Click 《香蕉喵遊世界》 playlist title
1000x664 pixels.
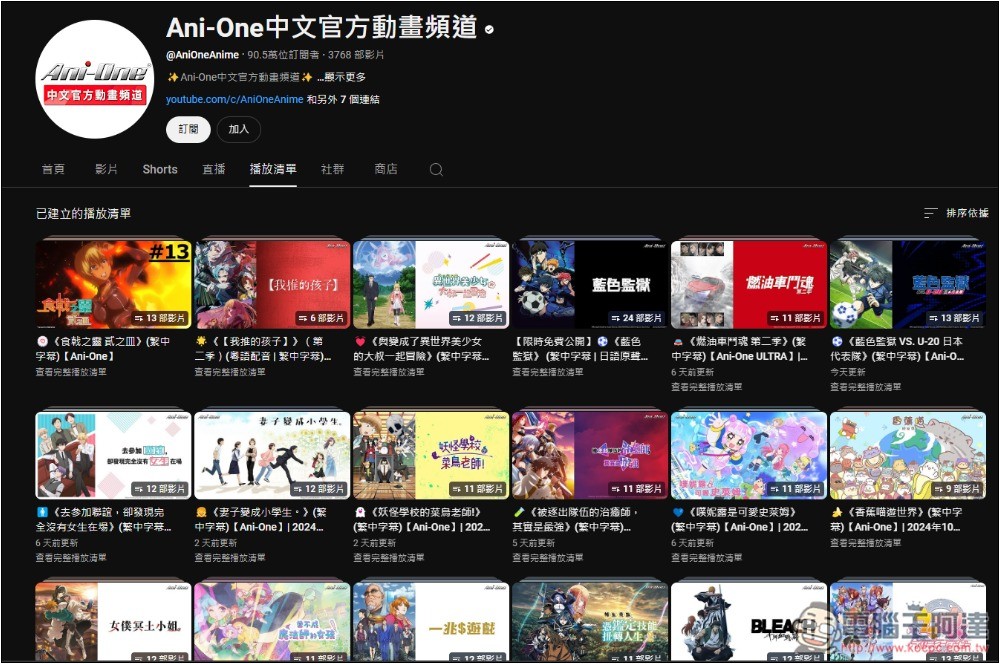pos(897,520)
